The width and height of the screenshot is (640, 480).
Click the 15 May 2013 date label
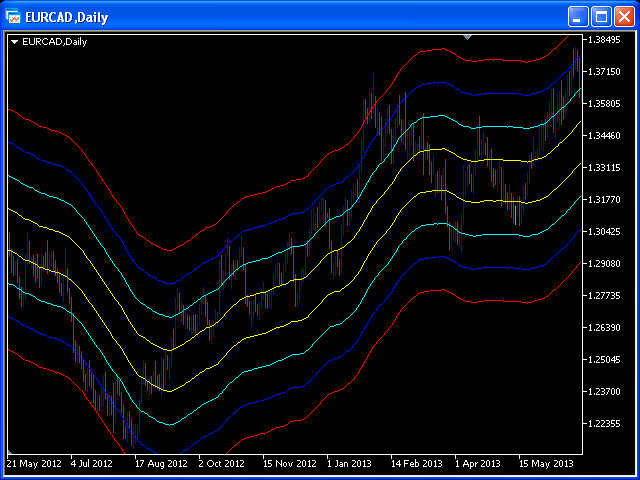coord(546,464)
